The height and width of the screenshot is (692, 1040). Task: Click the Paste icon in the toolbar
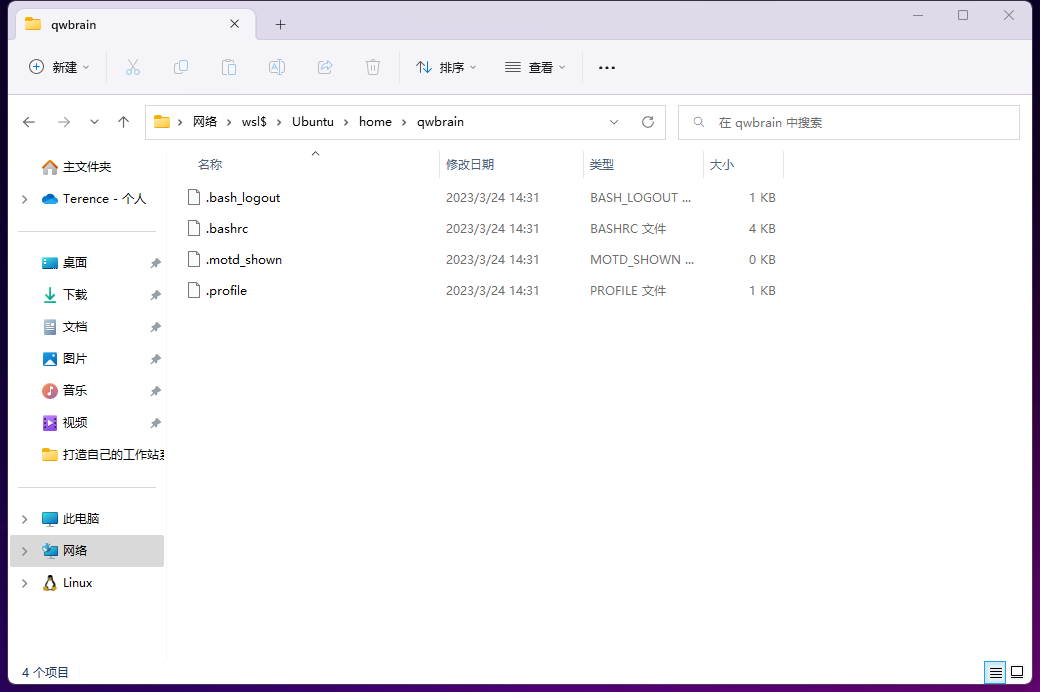point(229,67)
